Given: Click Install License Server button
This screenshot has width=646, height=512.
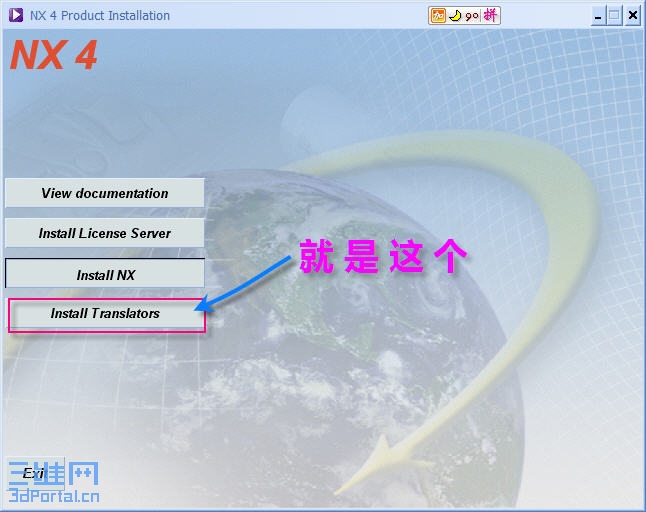Looking at the screenshot, I should (105, 233).
